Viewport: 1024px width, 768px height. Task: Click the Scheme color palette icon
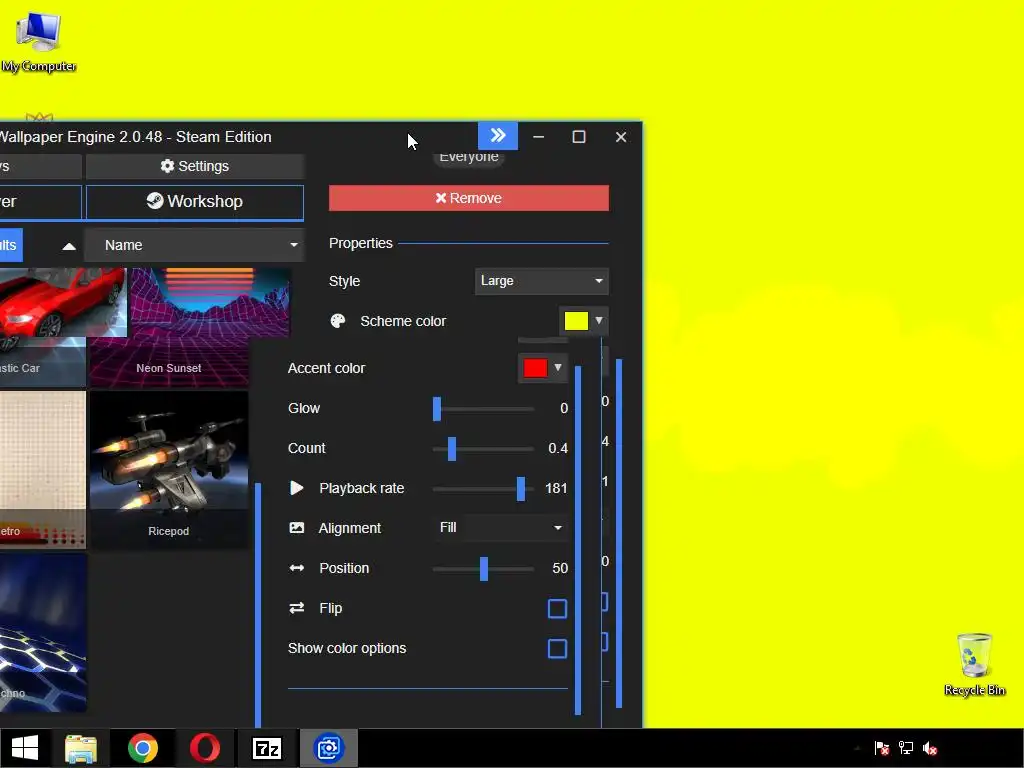click(x=338, y=321)
